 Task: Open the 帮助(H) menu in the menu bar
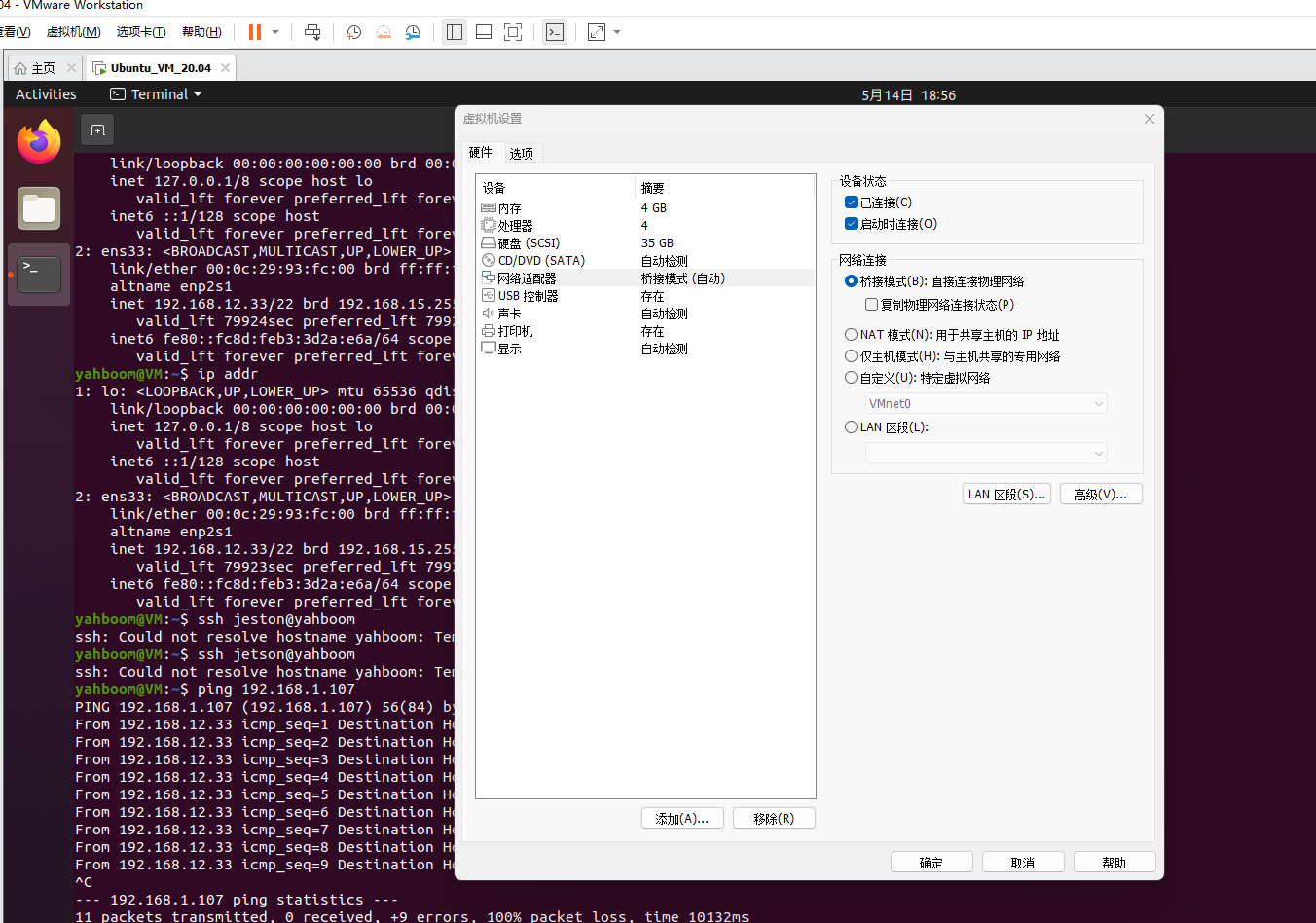click(x=201, y=32)
